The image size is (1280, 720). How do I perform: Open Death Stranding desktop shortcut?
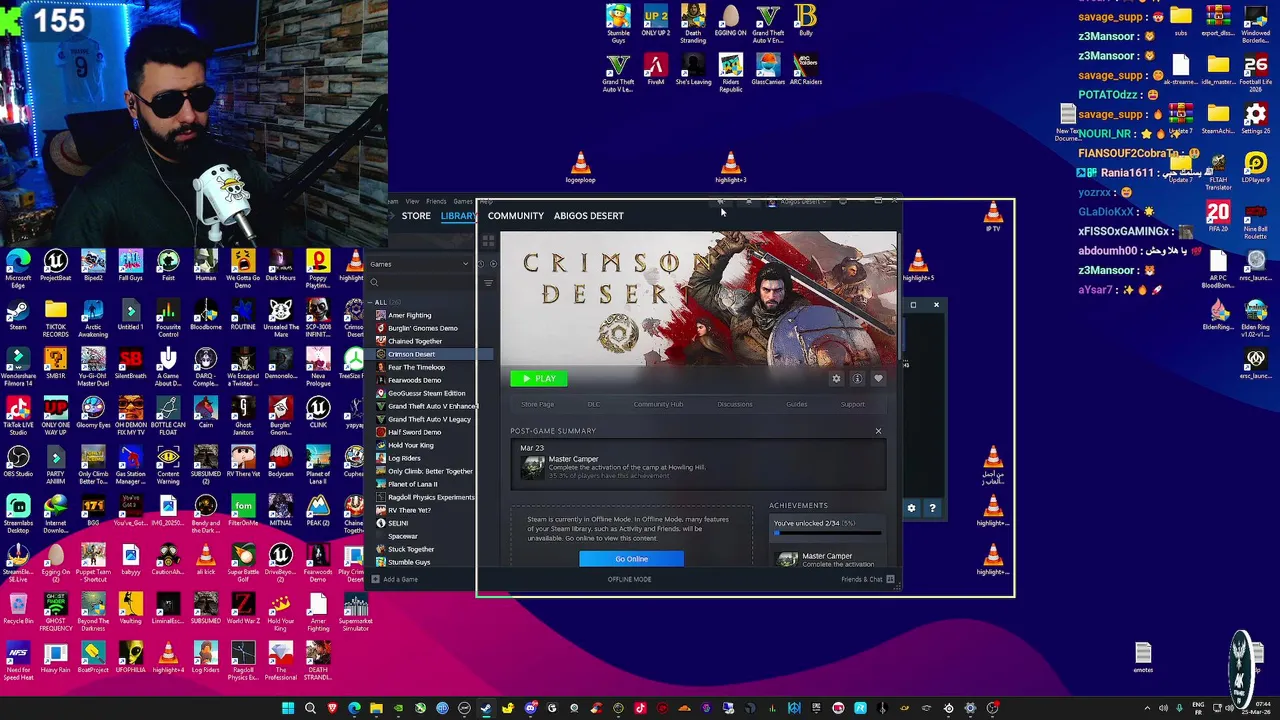point(693,24)
